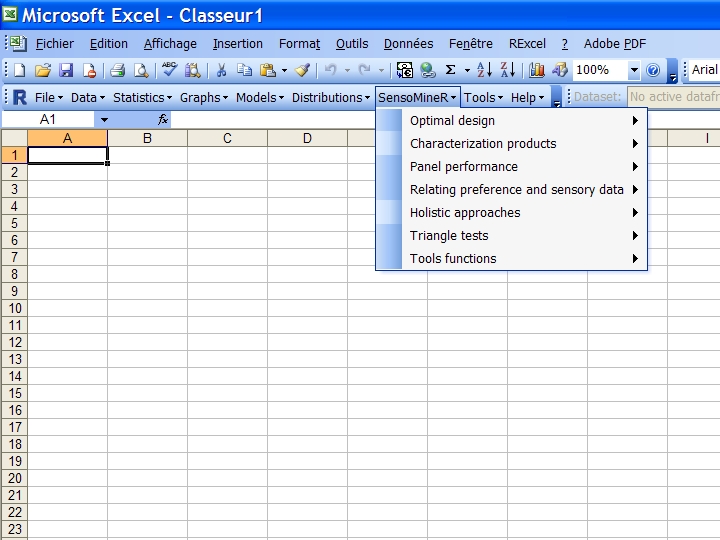720x540 pixels.
Task: Click the Name Box showing A1
Action: (x=48, y=120)
